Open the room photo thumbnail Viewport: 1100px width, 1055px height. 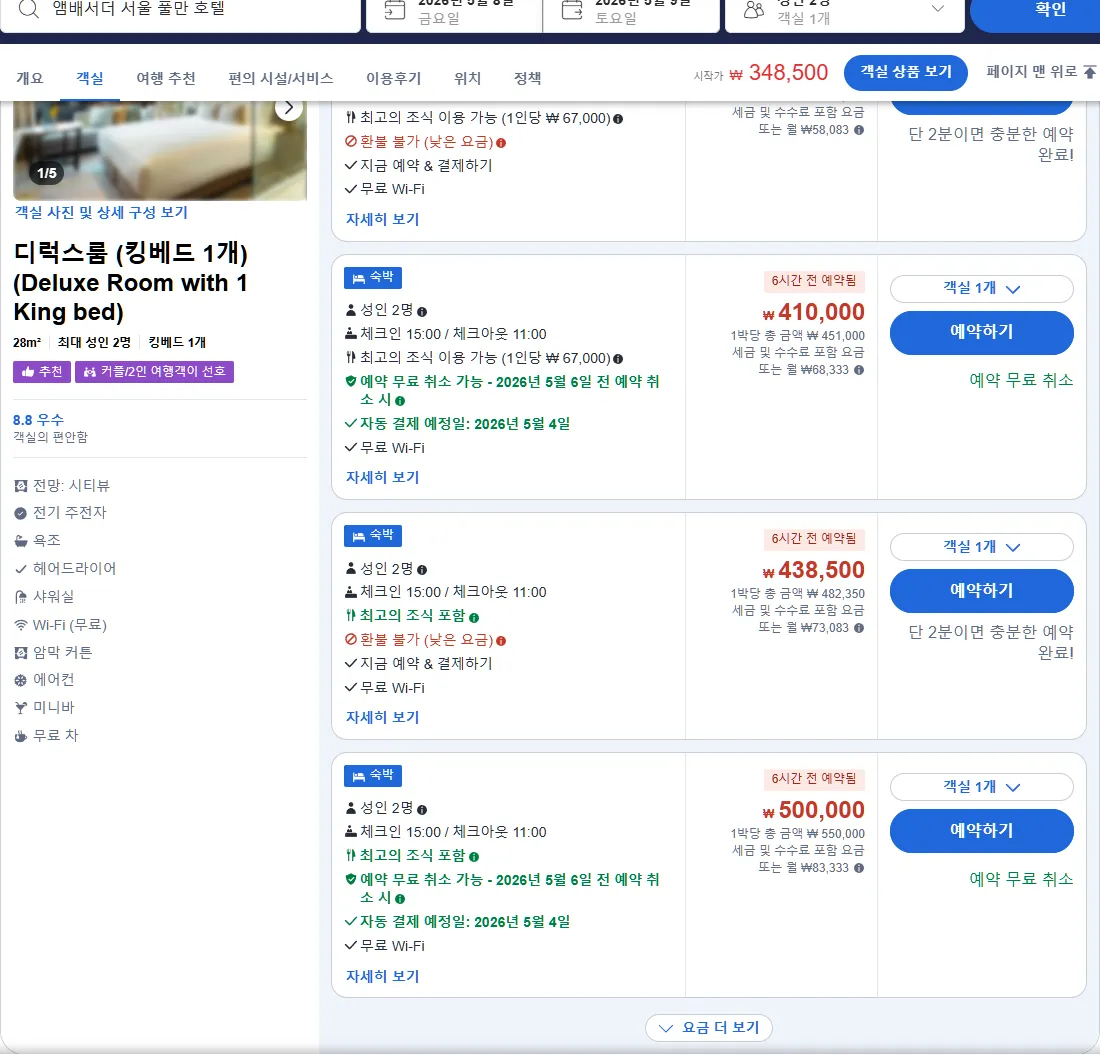pos(160,150)
